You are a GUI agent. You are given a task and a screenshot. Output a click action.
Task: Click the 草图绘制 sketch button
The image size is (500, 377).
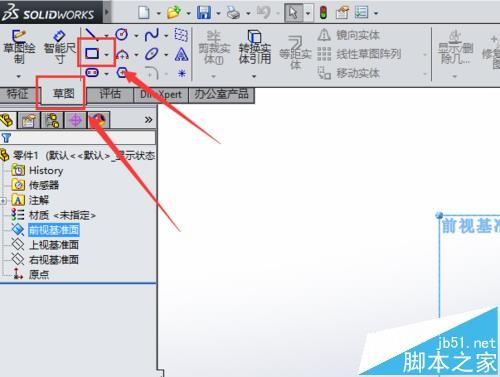[x=19, y=47]
